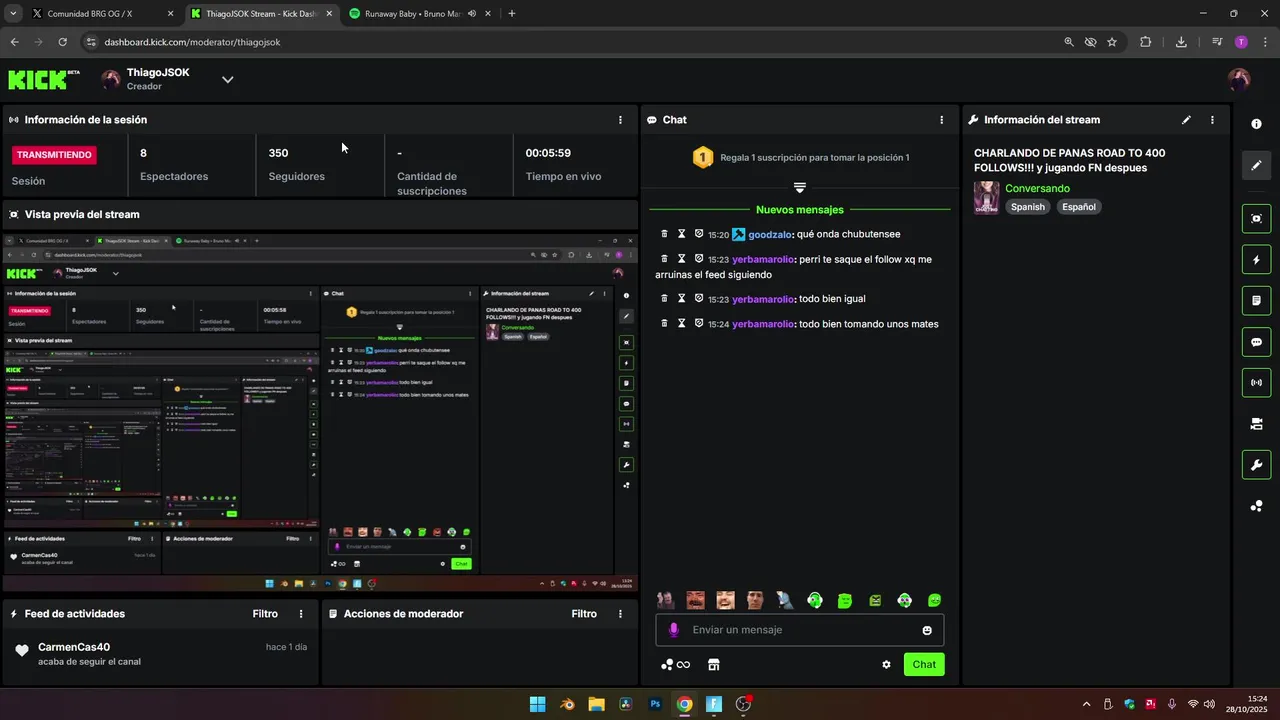Ban user on 'todo bien tomando unos mates' message
This screenshot has width=1280, height=720.
(699, 323)
